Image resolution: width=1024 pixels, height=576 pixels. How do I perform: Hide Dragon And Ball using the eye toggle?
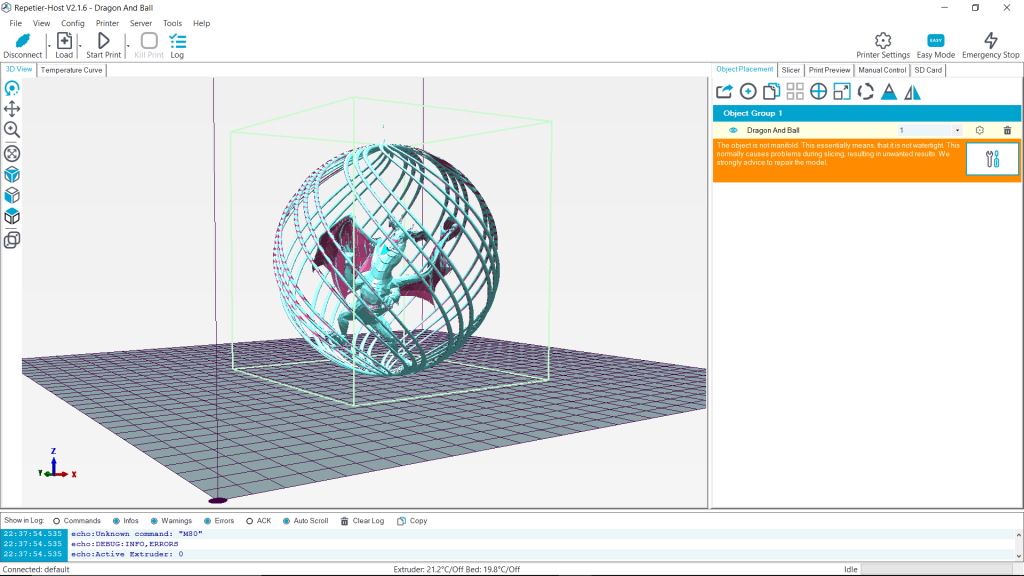735,130
